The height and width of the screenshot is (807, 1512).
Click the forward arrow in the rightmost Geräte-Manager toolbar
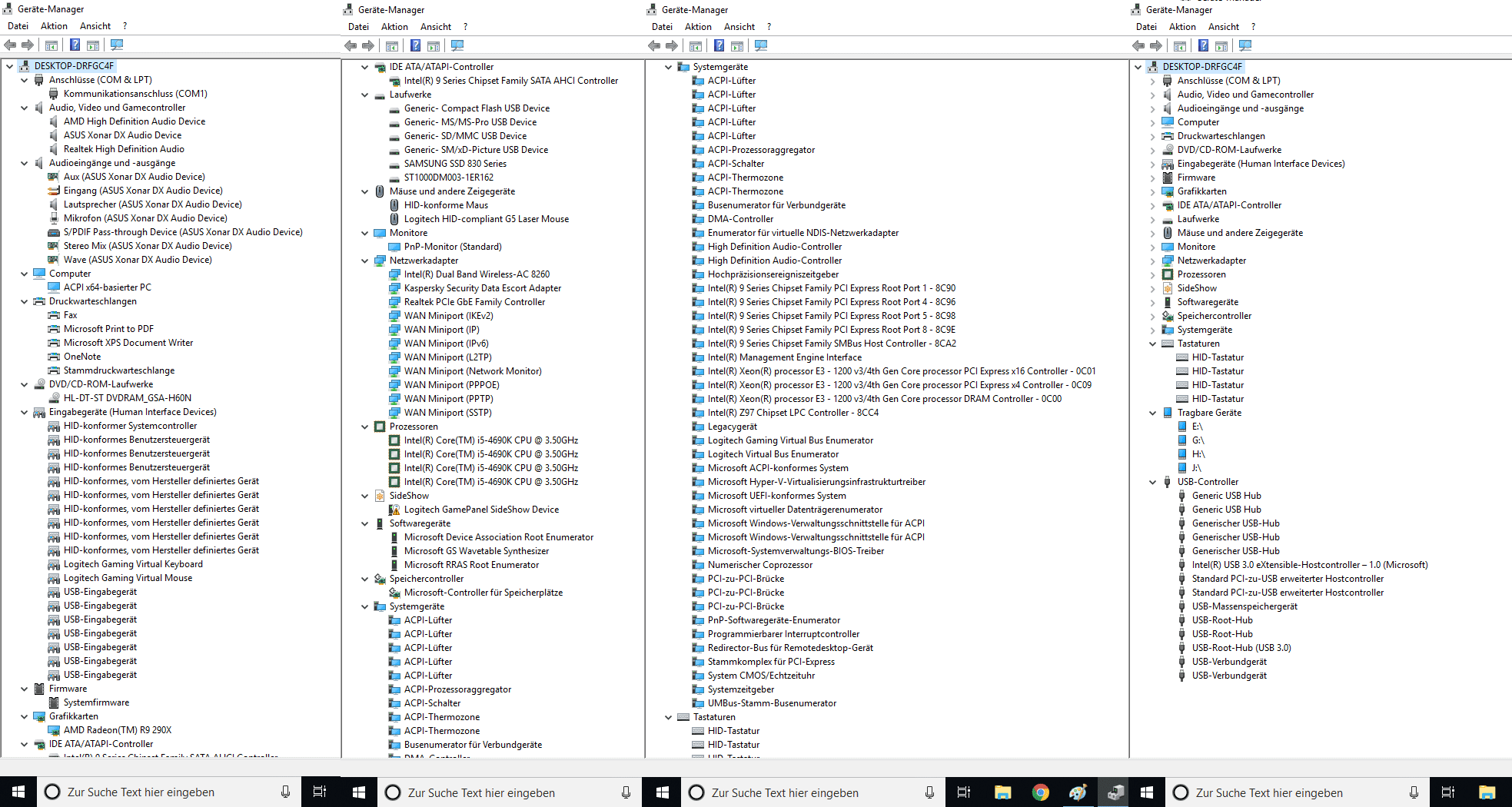point(1156,45)
